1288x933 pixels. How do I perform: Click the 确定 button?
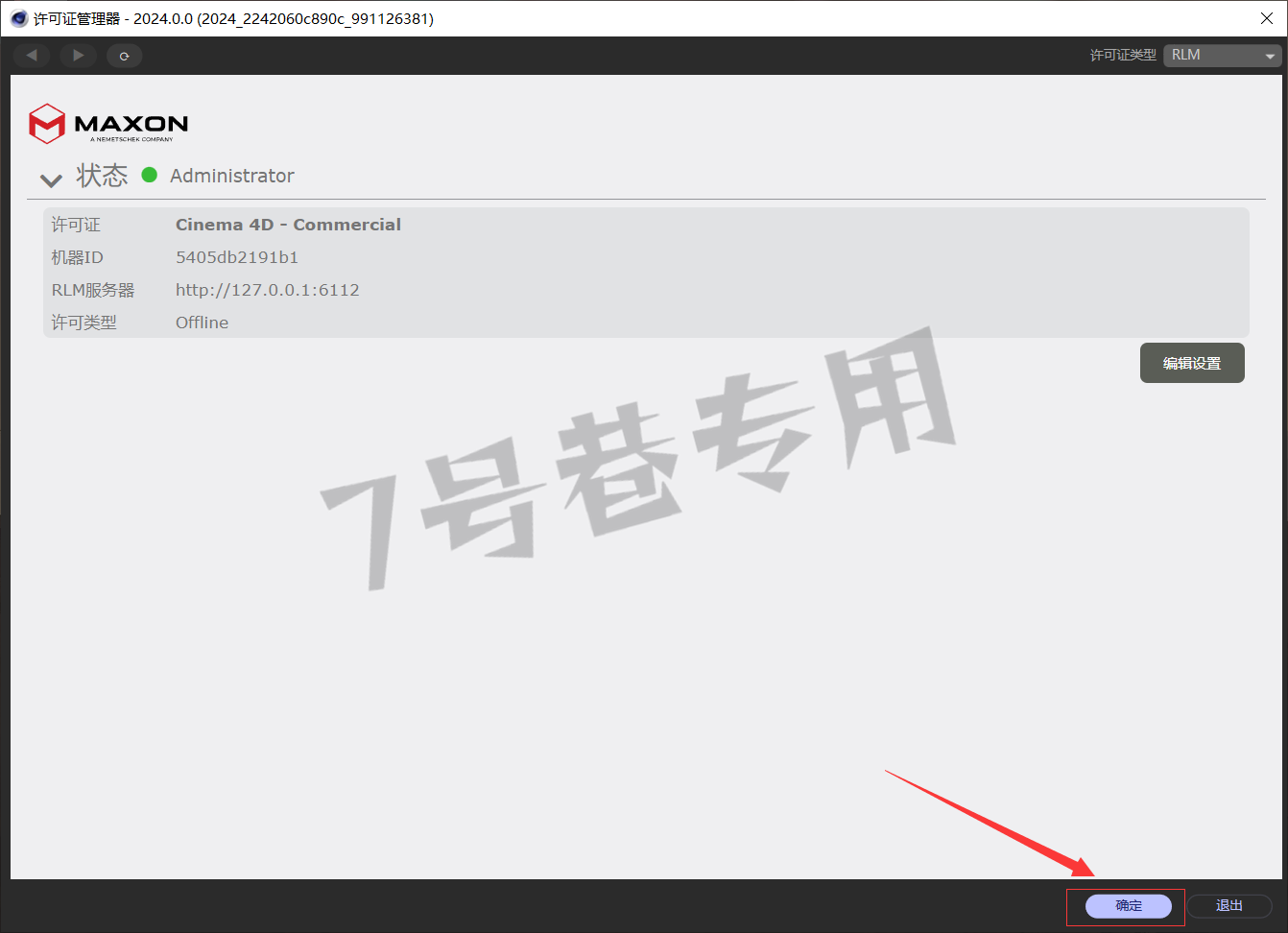1129,906
